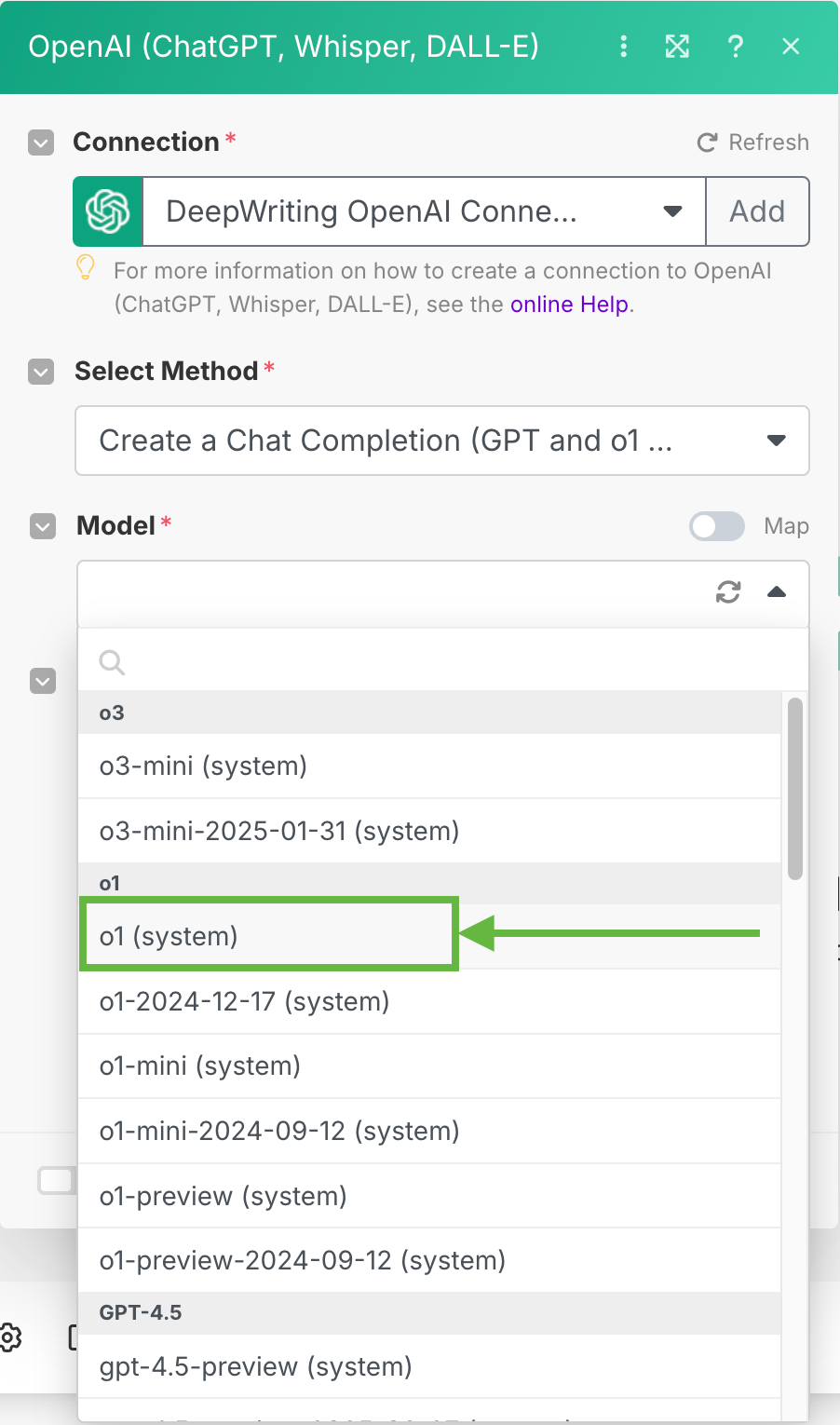Reload the model list with refresh arrows icon
This screenshot has height=1425, width=840.
pyautogui.click(x=728, y=591)
